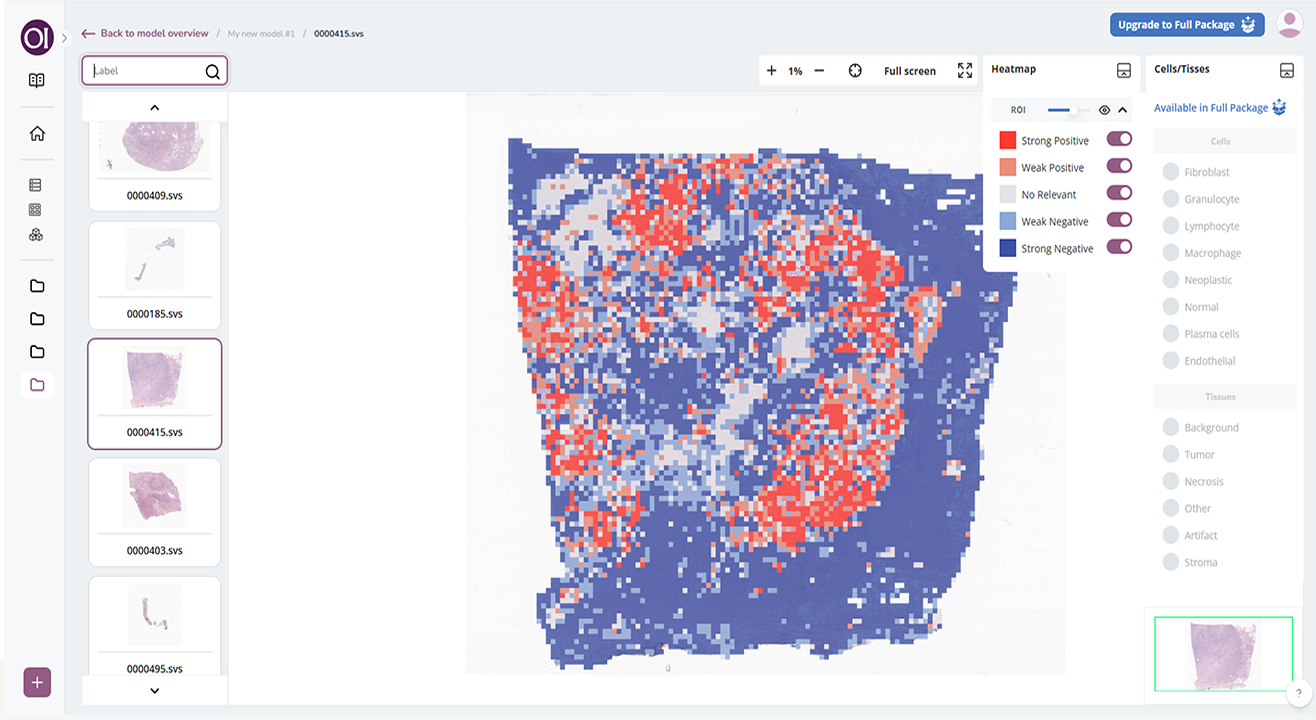
Task: Expand the left sidebar arrow
Action: pos(64,38)
